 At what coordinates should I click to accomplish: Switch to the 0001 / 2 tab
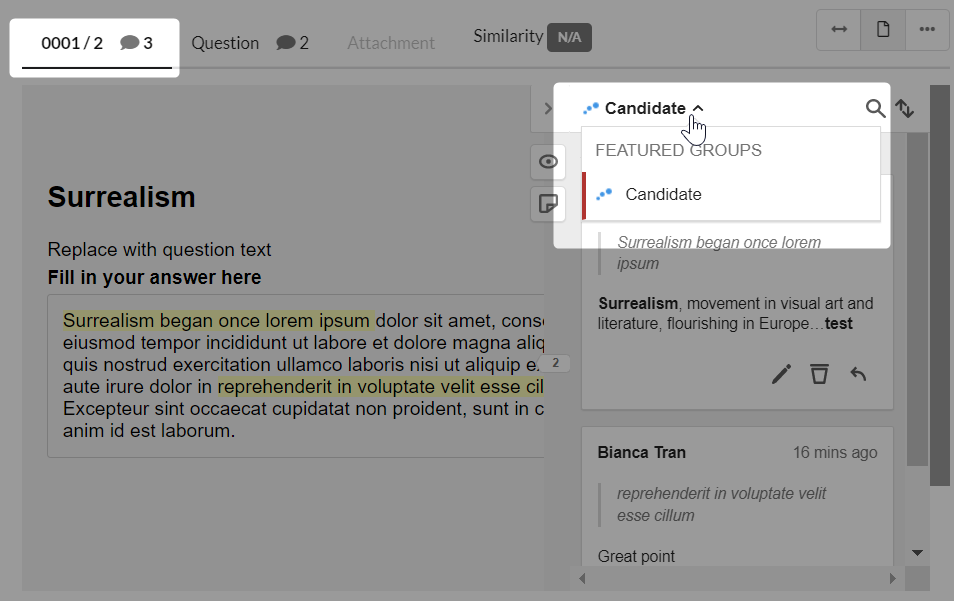pos(96,44)
